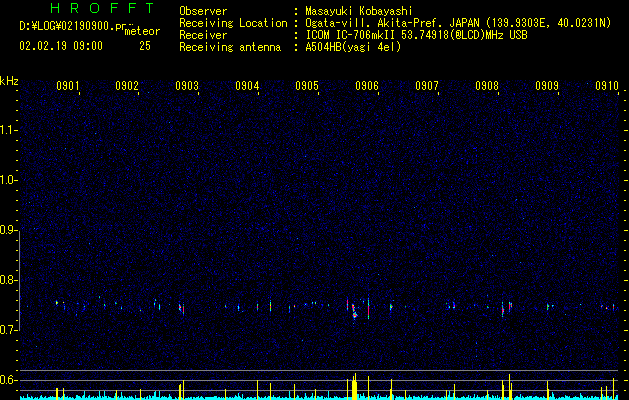Click the 0.8 kHz axis label

click(x=7, y=280)
